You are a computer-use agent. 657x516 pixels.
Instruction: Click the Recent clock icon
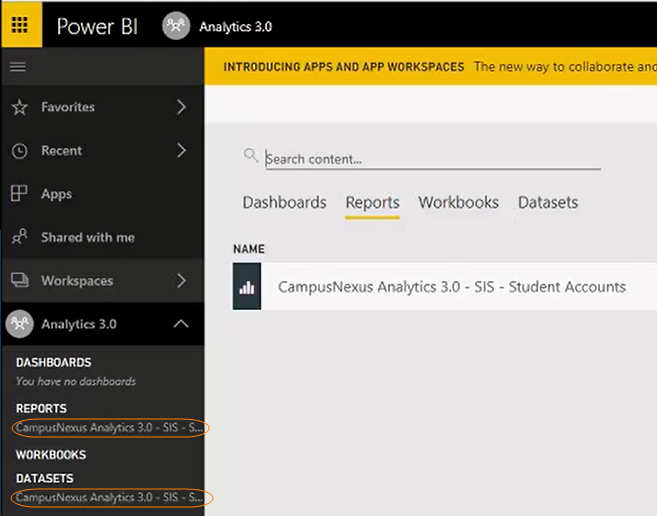pos(20,150)
